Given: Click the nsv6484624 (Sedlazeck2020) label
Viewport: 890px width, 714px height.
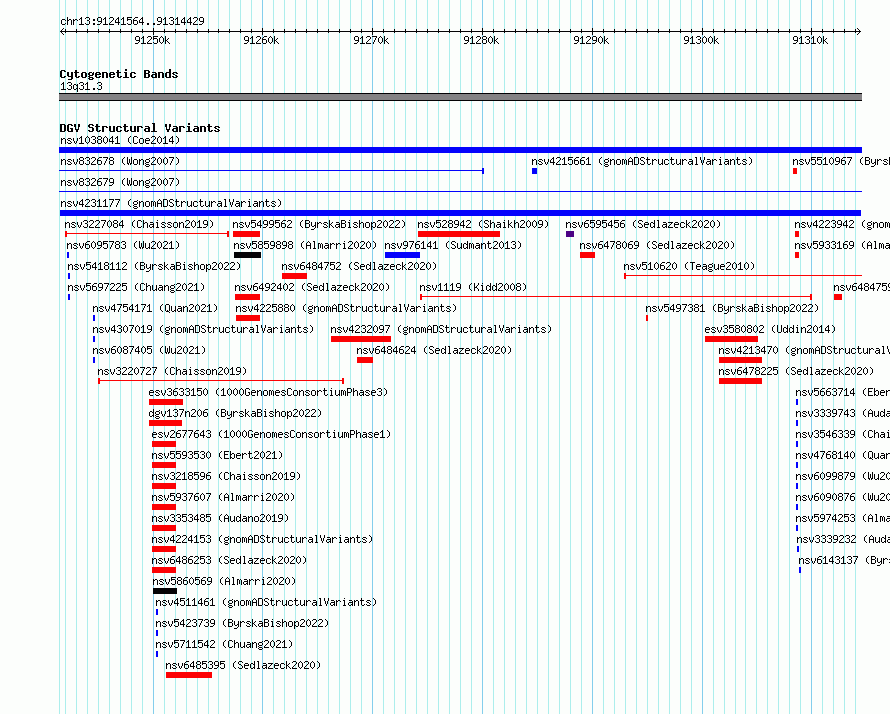Looking at the screenshot, I should pyautogui.click(x=434, y=350).
